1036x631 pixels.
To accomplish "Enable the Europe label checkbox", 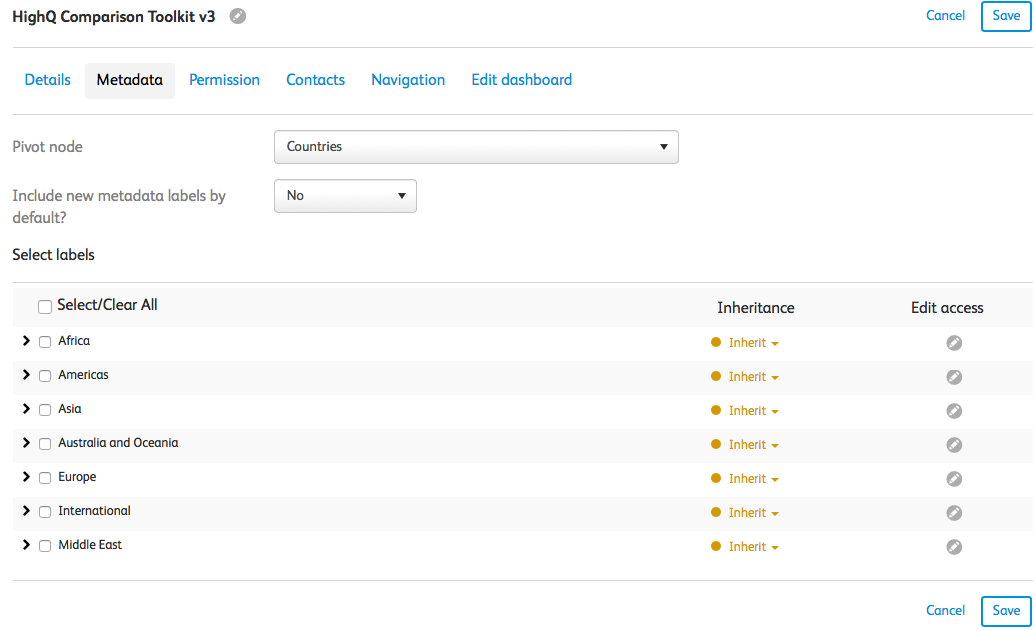I will [45, 478].
